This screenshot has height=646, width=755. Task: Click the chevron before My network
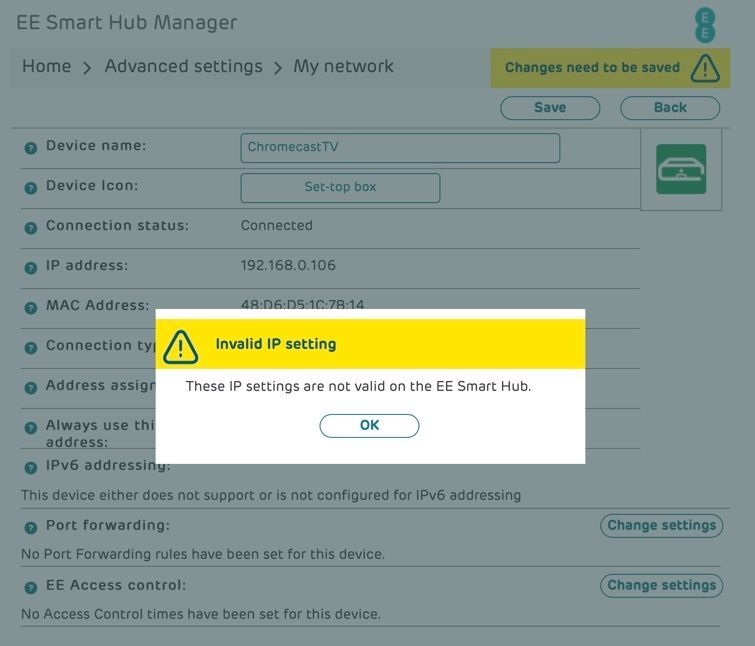[x=277, y=68]
